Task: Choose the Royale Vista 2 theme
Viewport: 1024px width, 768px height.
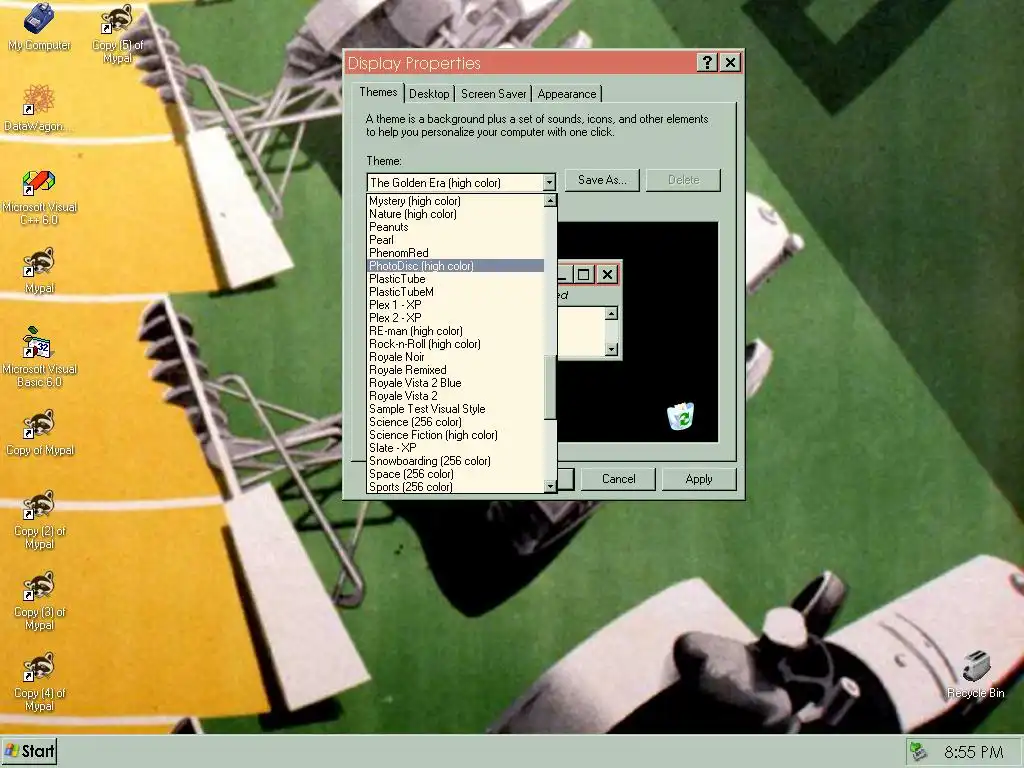Action: click(456, 396)
